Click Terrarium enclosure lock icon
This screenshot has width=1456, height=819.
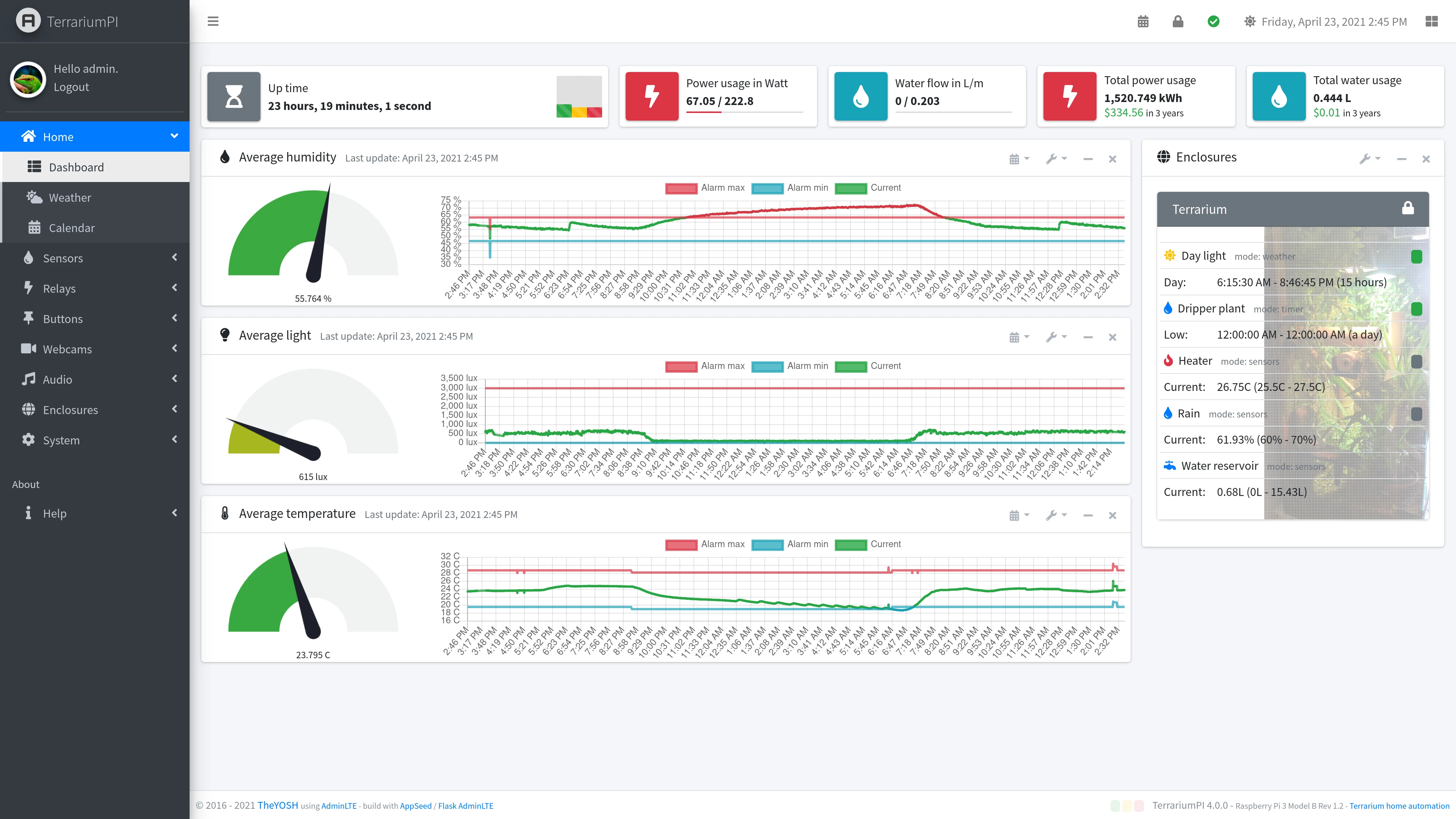[x=1407, y=209]
